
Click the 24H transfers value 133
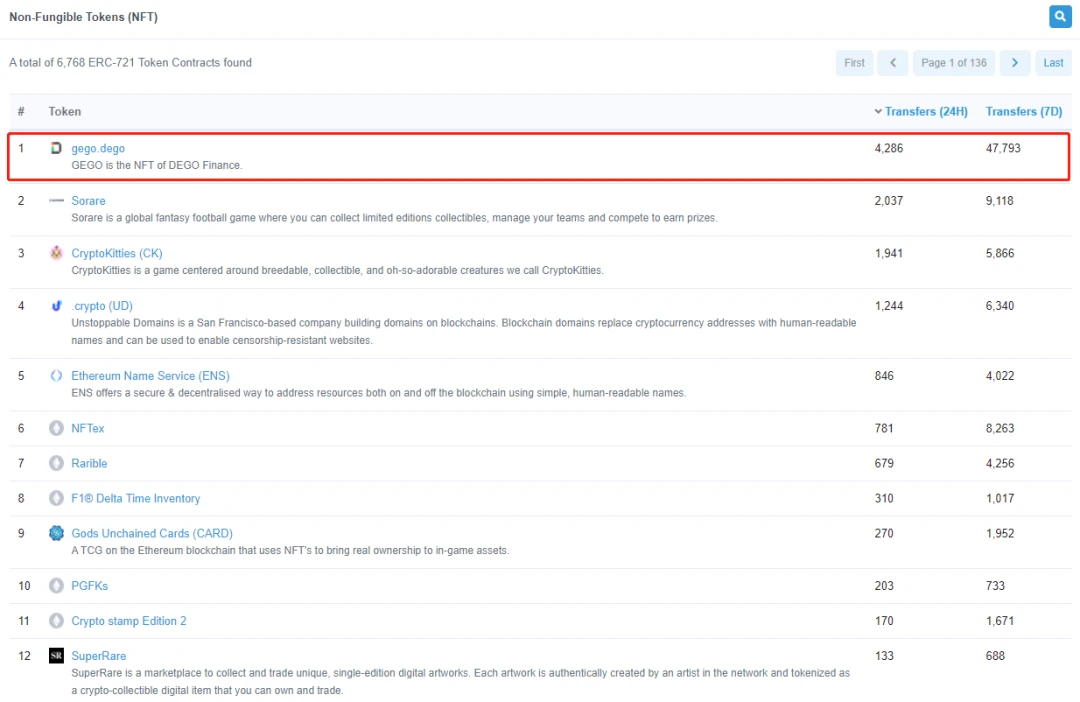884,656
